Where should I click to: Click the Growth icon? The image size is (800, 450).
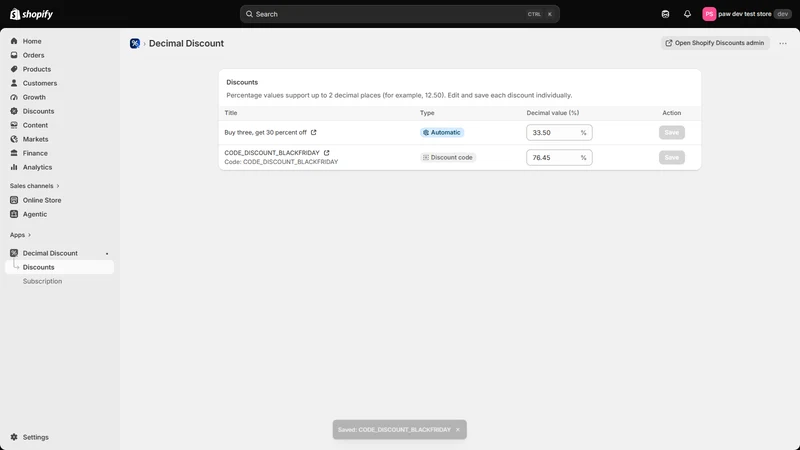[14, 97]
